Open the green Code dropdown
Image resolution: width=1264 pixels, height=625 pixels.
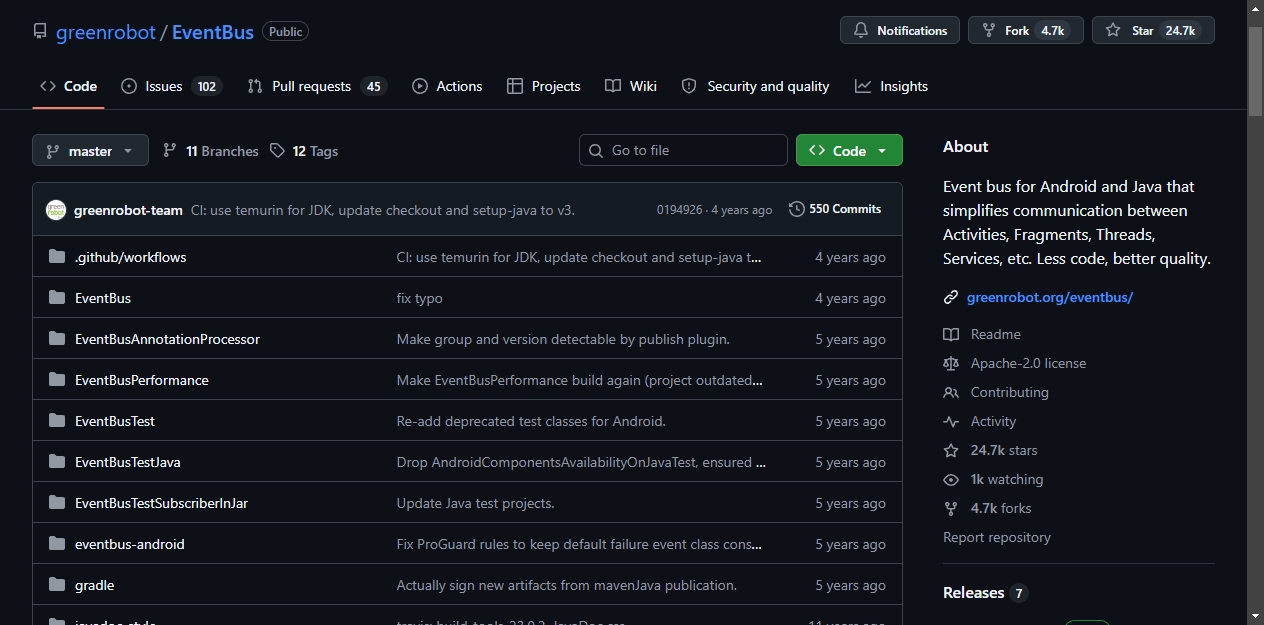[849, 150]
